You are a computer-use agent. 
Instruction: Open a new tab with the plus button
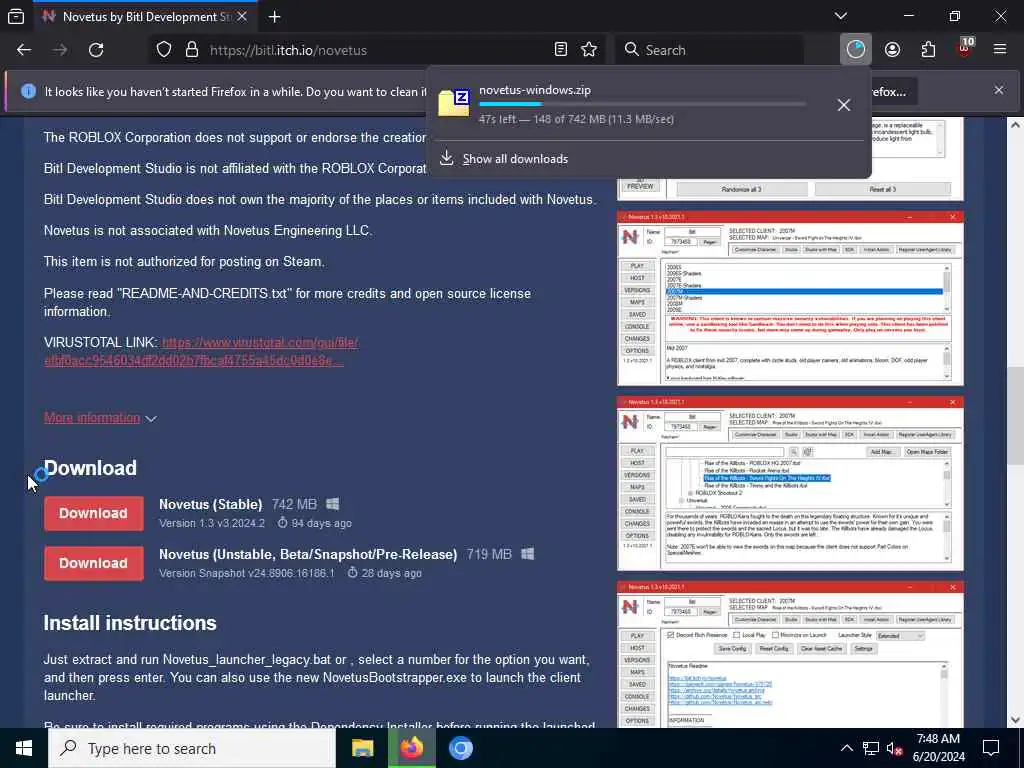[274, 16]
